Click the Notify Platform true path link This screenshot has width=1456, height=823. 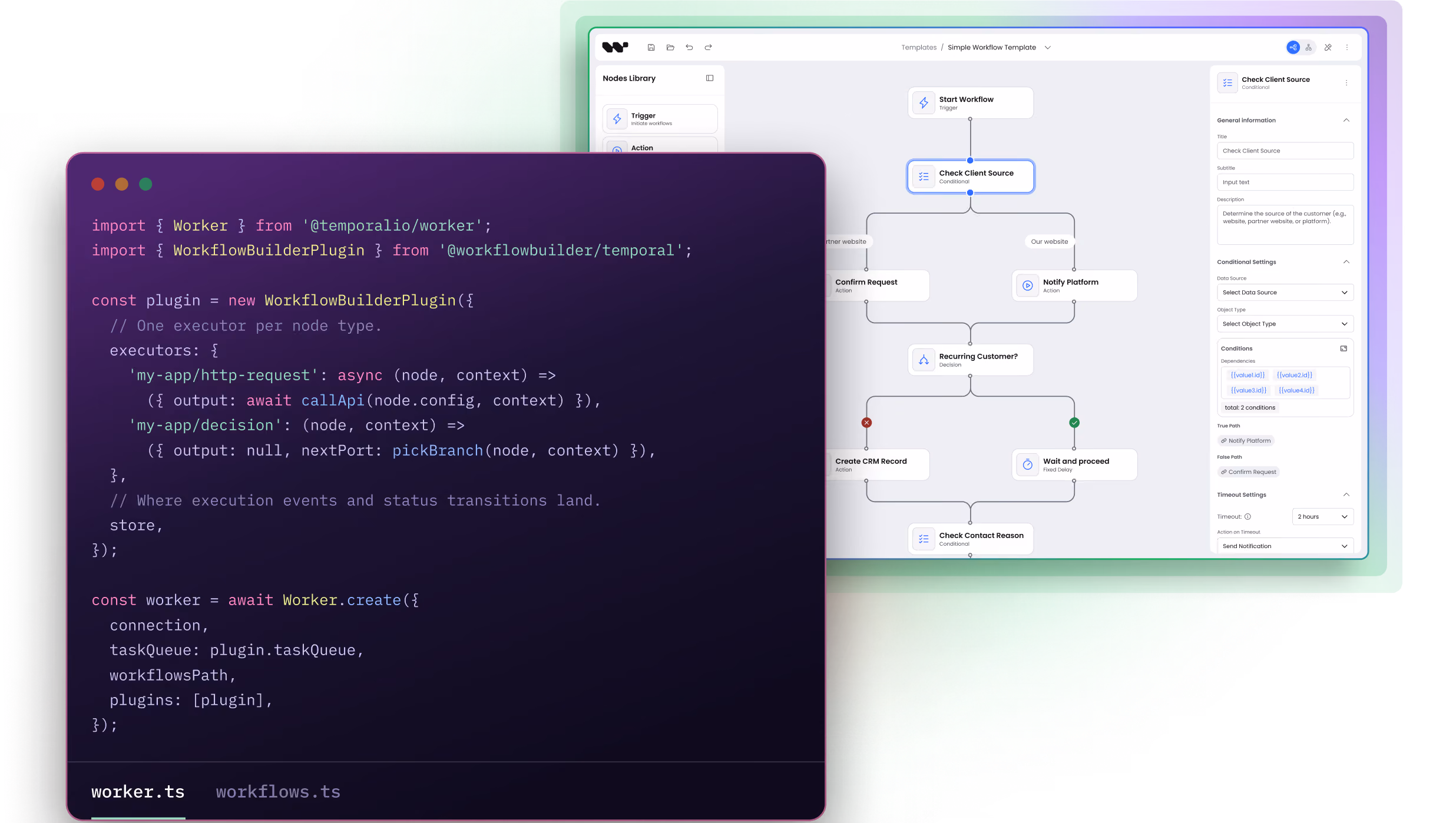pyautogui.click(x=1246, y=441)
